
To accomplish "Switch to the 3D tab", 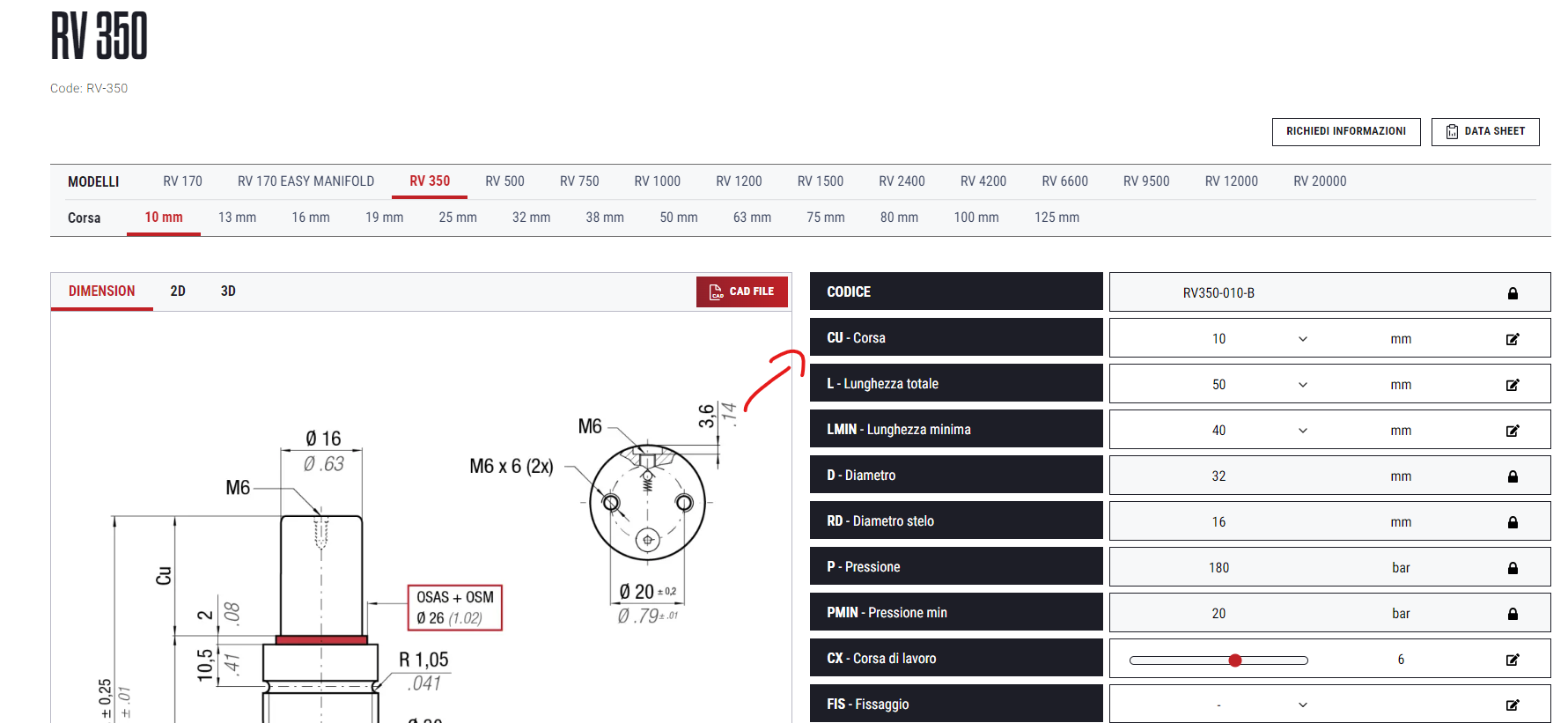I will [x=228, y=291].
